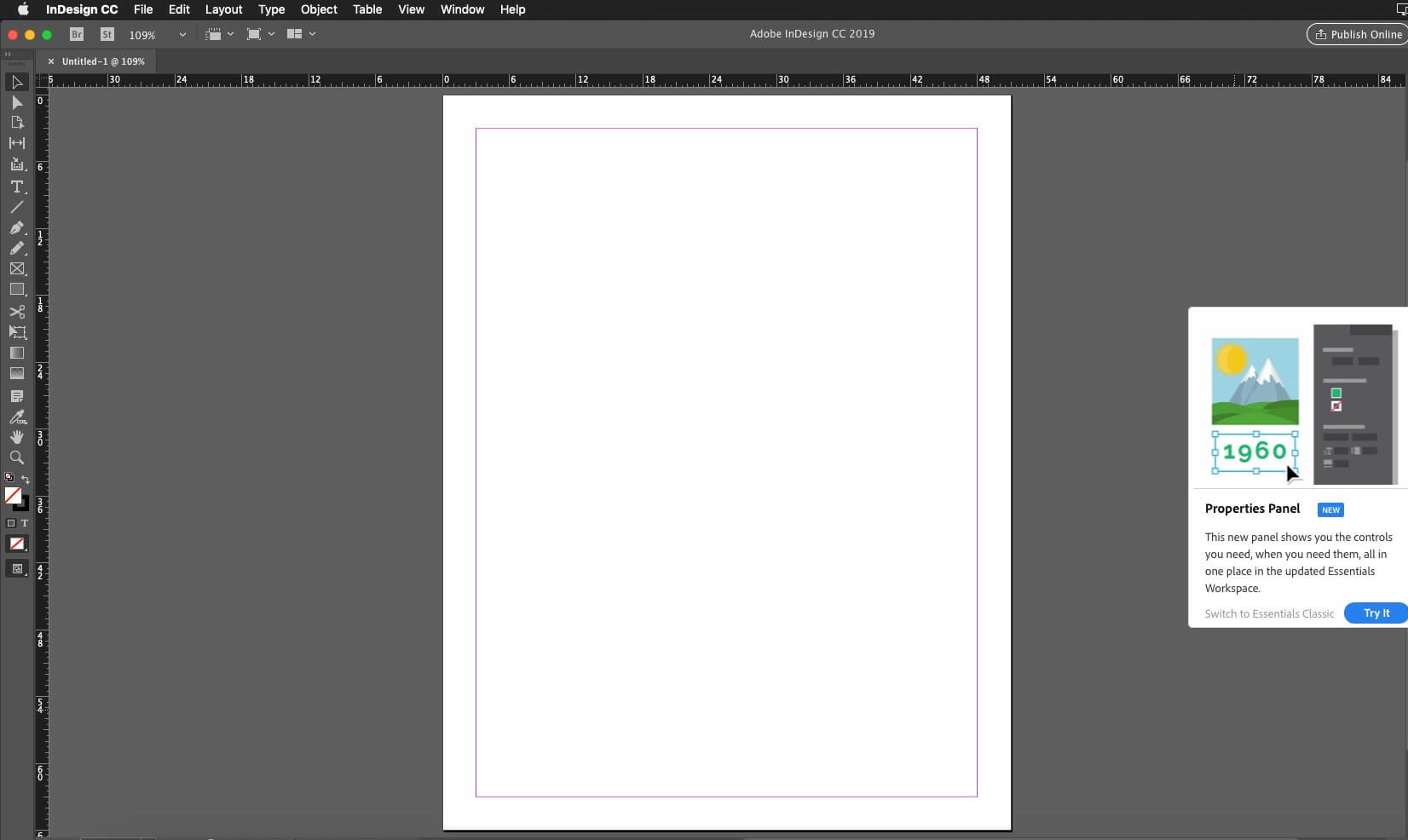The image size is (1408, 840).
Task: Click the Swap Fill and Stroke arrow
Action: coord(25,479)
